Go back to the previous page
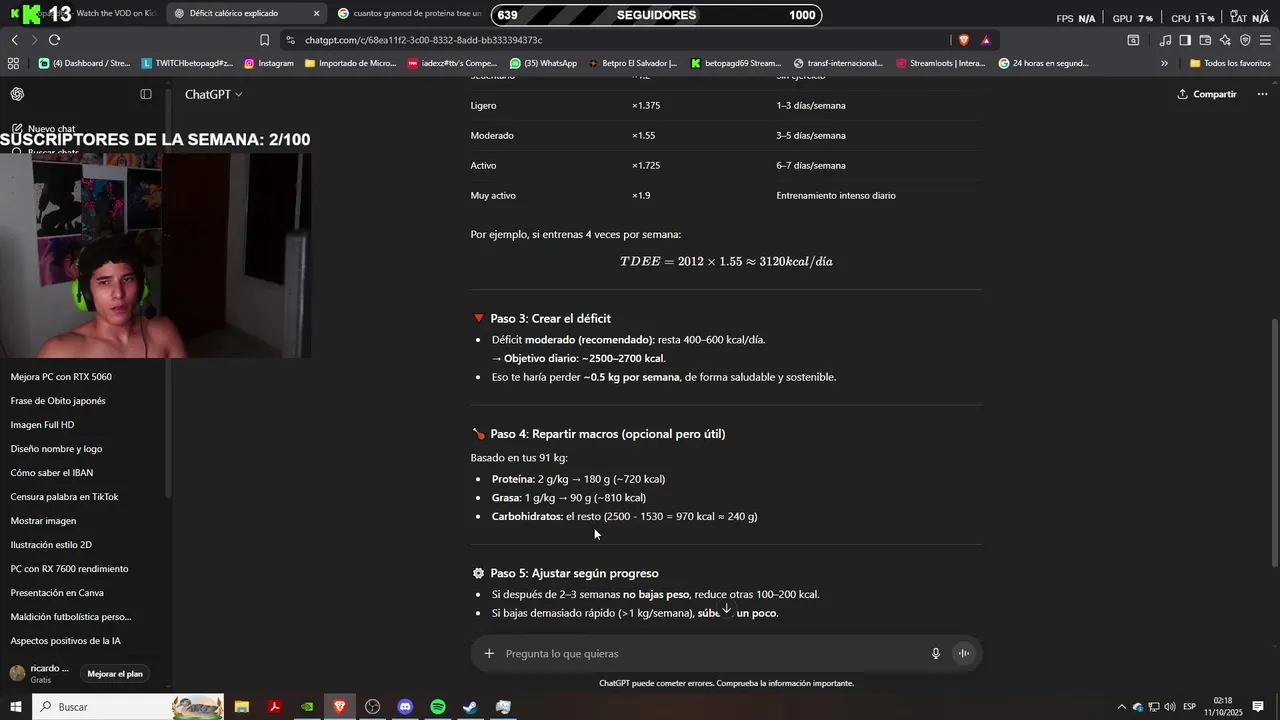1280x720 pixels. tap(14, 40)
